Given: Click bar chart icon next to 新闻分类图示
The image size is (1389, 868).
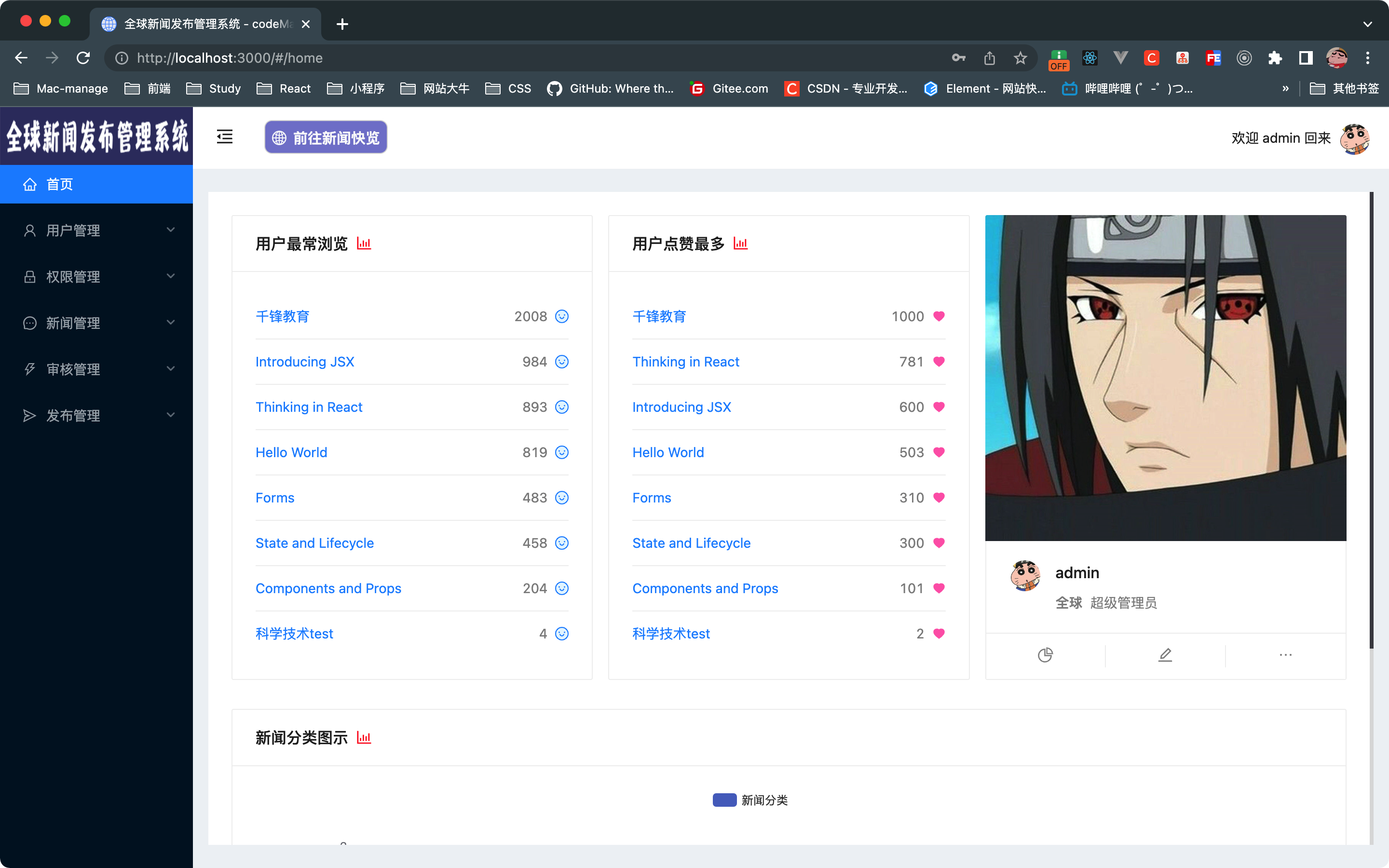Looking at the screenshot, I should click(x=364, y=738).
